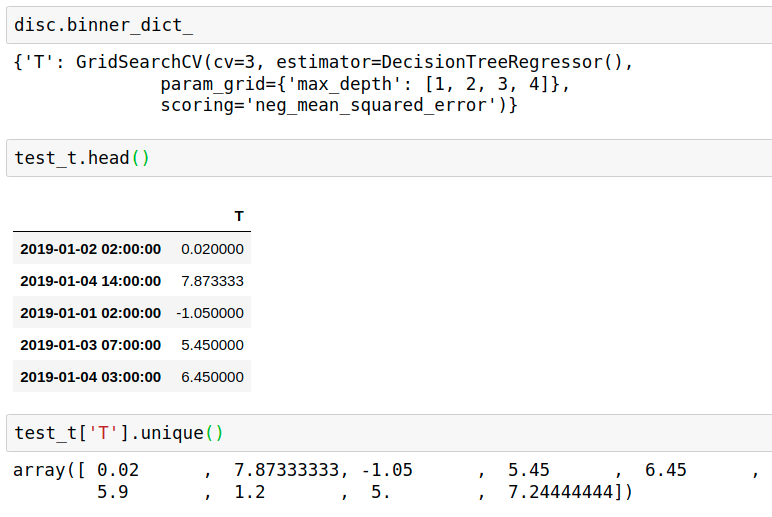Select row index 2019-01-02 02:00:00
This screenshot has width=772, height=517.
tap(90, 249)
